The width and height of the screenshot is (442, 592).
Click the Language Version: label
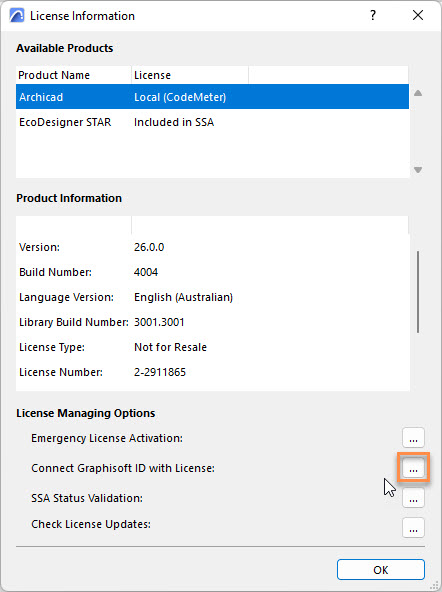66,298
